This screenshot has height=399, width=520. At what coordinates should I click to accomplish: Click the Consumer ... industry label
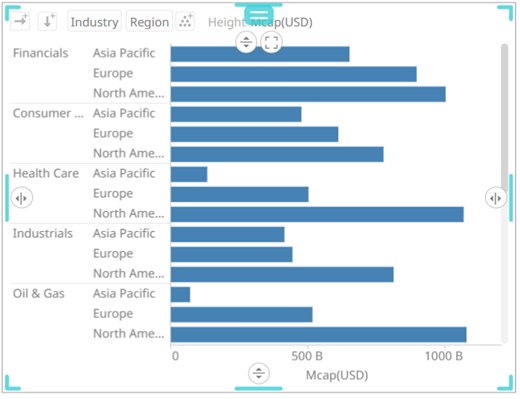click(x=48, y=113)
